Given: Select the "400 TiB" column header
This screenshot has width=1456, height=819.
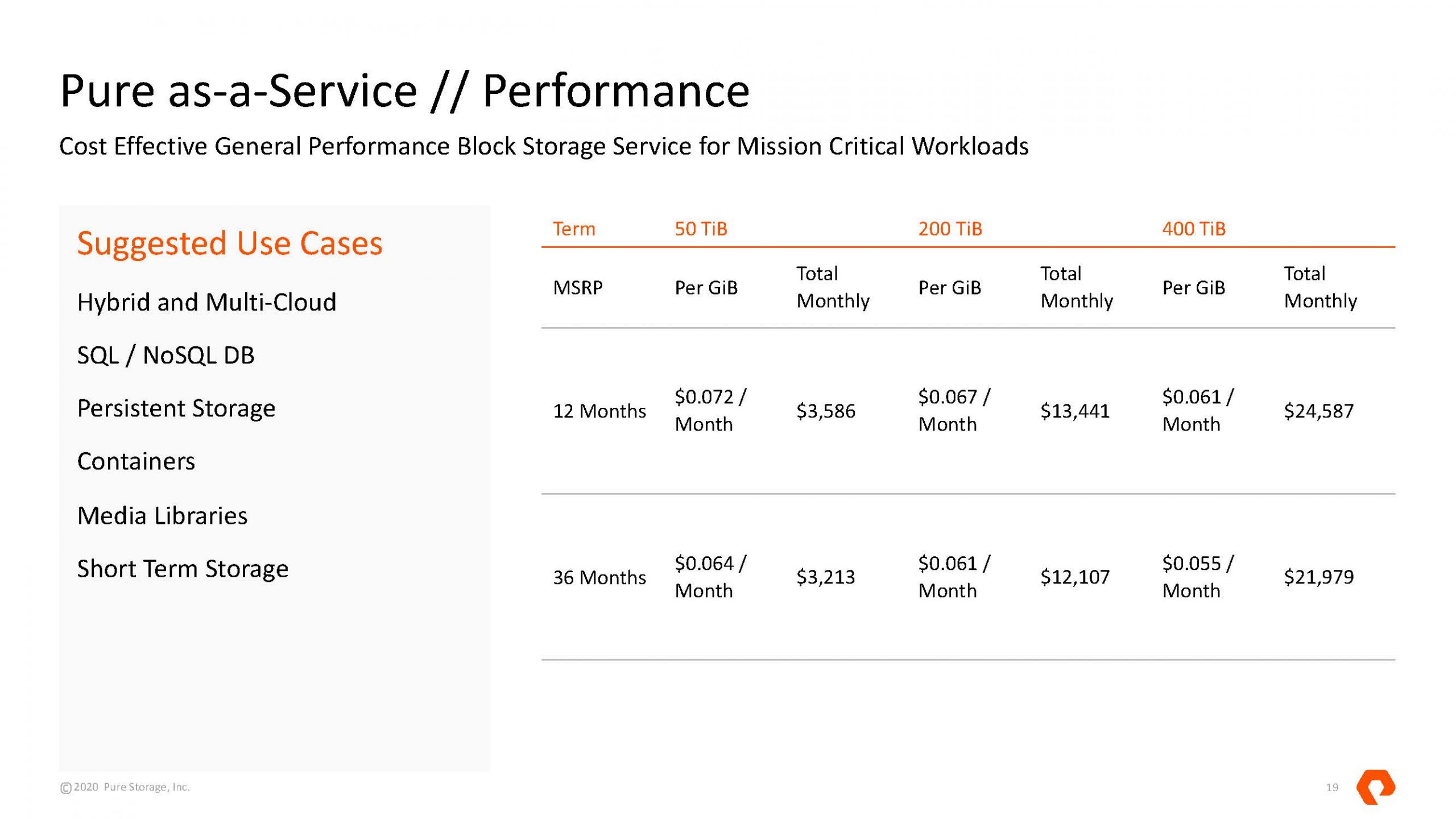Looking at the screenshot, I should [x=1193, y=229].
